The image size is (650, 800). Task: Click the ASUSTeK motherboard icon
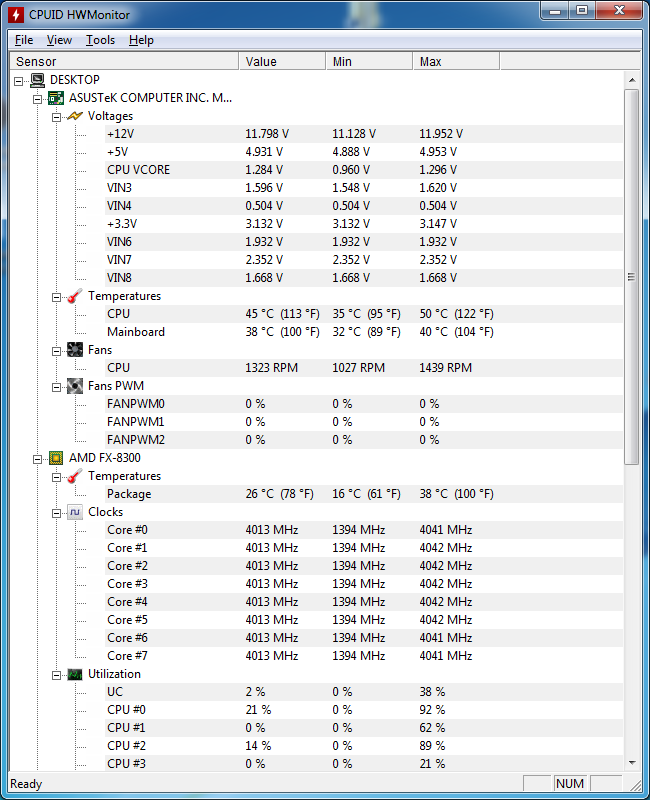click(57, 98)
